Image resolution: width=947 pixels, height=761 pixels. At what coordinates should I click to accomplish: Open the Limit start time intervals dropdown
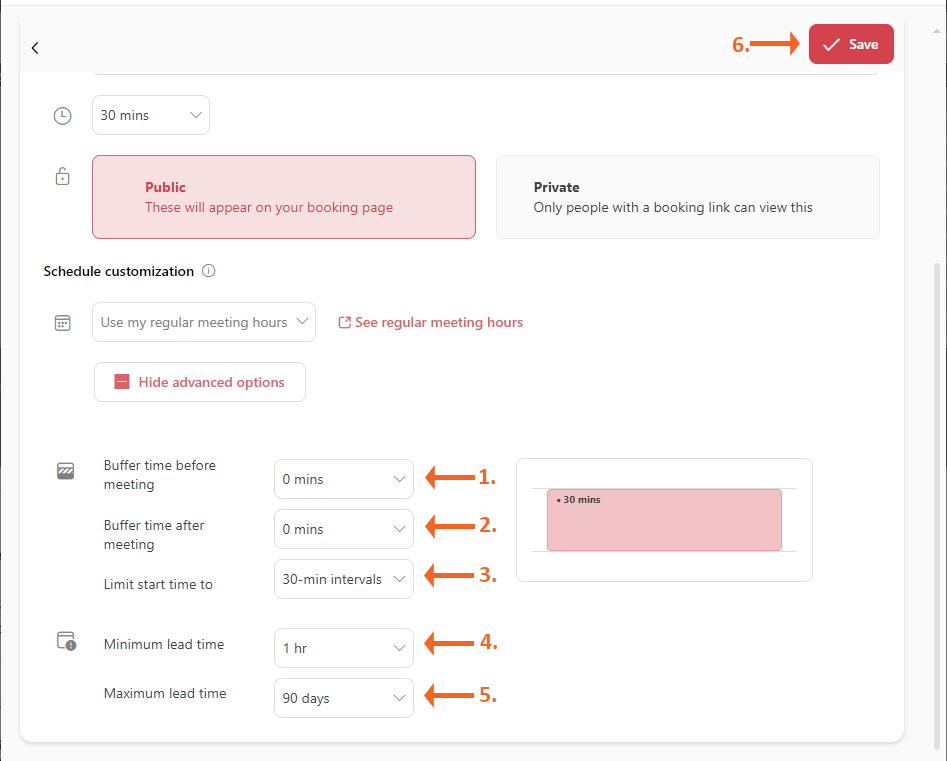343,579
